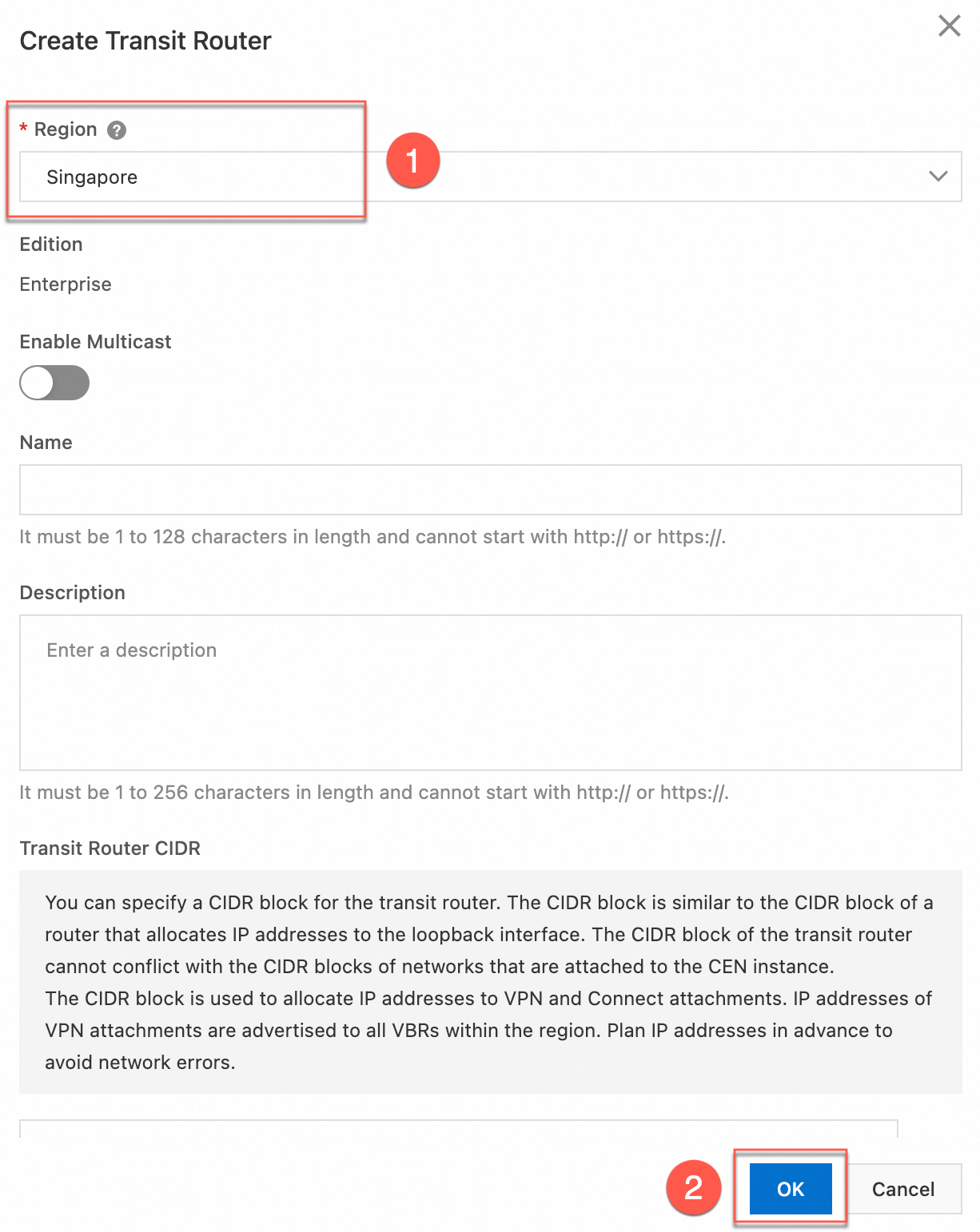Screen dimensions: 980x1232
Task: Expand the Region dropdown chevron arrow
Action: (x=938, y=177)
